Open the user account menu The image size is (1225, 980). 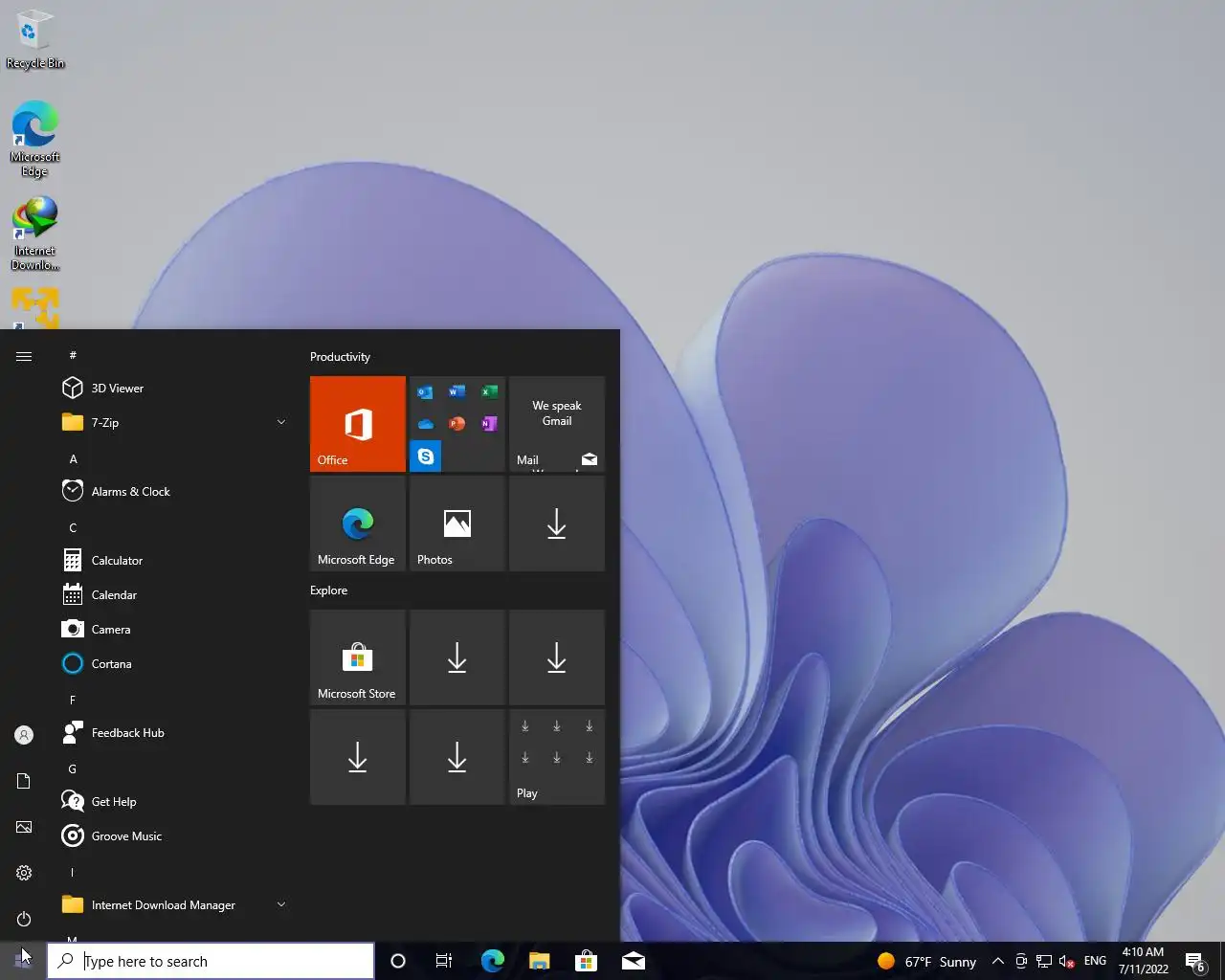coord(24,735)
